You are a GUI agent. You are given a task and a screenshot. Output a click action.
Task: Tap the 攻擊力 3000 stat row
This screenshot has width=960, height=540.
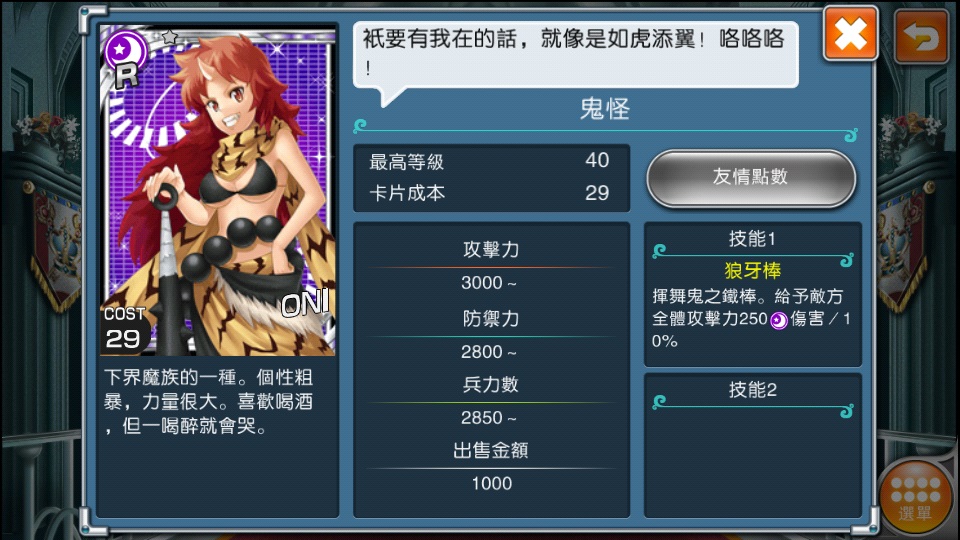pos(491,266)
